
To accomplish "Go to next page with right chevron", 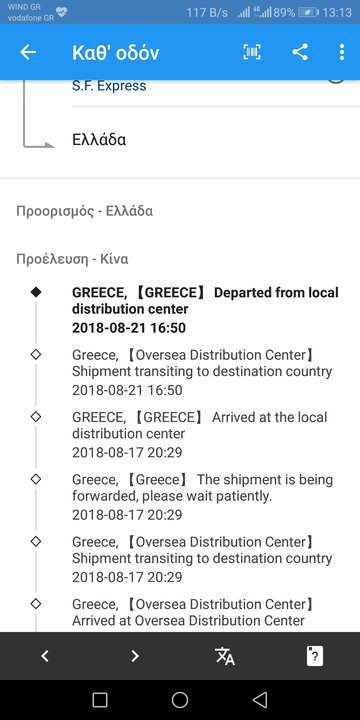I will click(x=135, y=656).
